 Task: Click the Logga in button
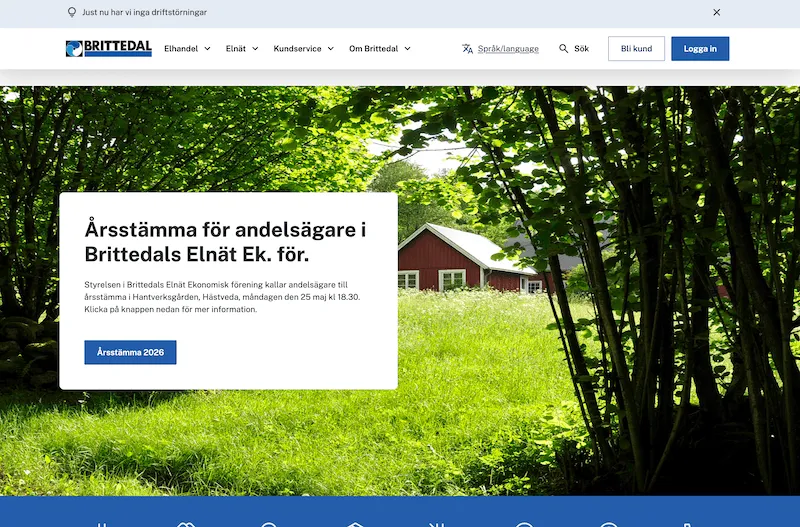[x=700, y=48]
